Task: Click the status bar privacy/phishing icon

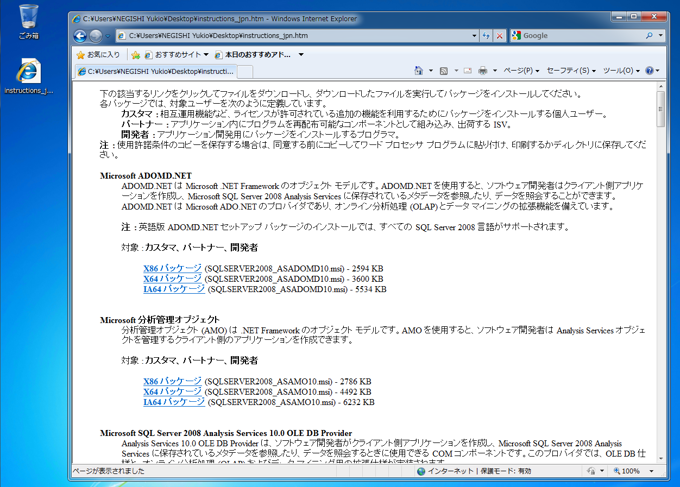Action: click(591, 471)
